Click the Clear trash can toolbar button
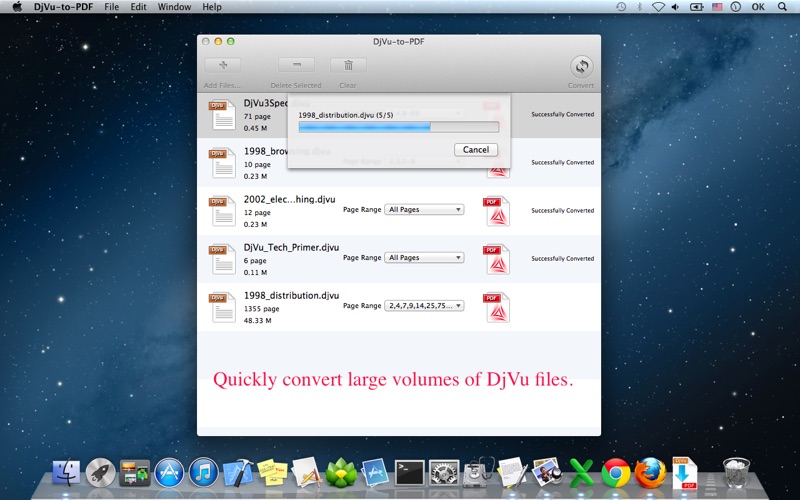800x500 pixels. 348,65
